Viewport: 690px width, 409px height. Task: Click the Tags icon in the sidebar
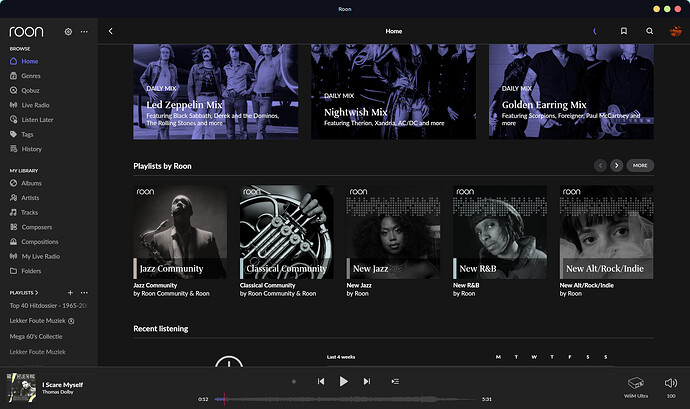point(14,134)
